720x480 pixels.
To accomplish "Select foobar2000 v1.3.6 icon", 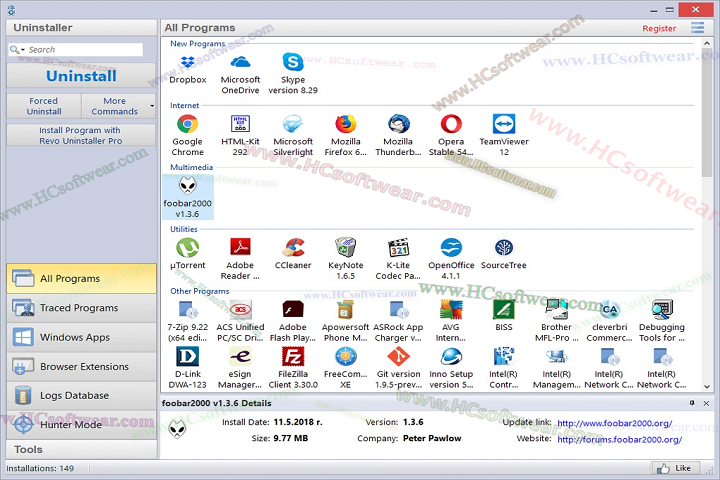I will point(187,186).
